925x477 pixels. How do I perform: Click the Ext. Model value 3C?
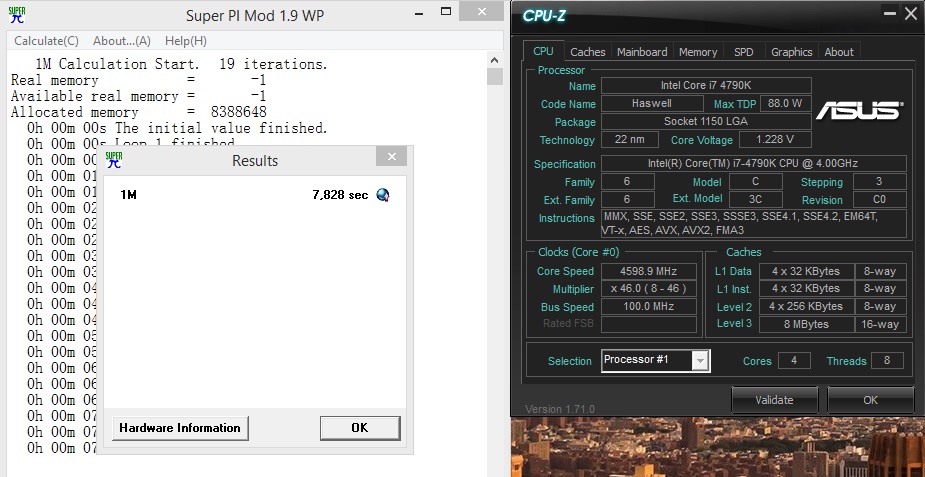coord(756,199)
